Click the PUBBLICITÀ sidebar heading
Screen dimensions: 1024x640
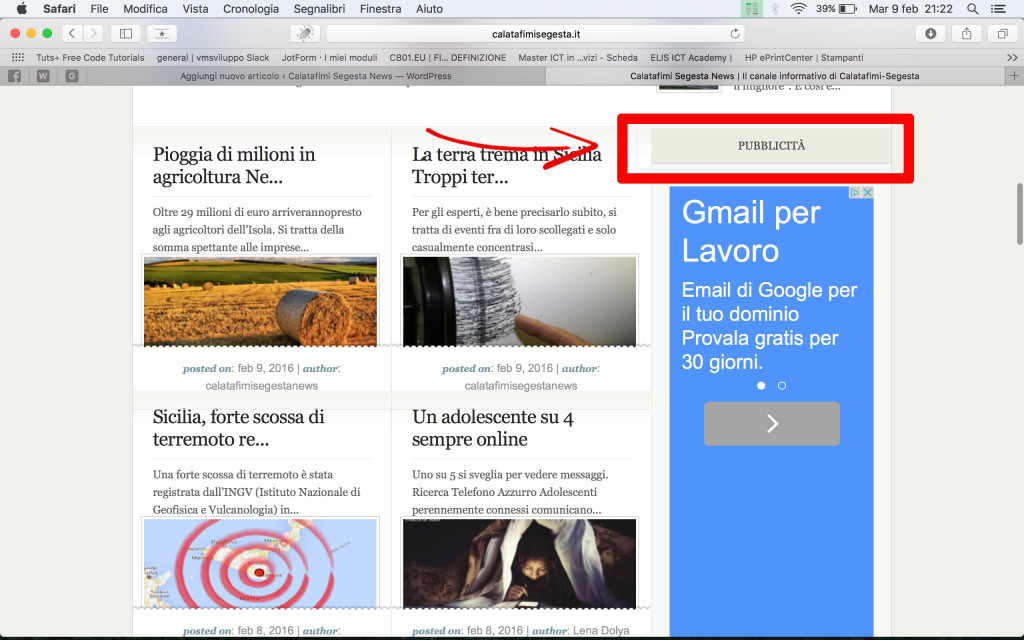pos(771,146)
